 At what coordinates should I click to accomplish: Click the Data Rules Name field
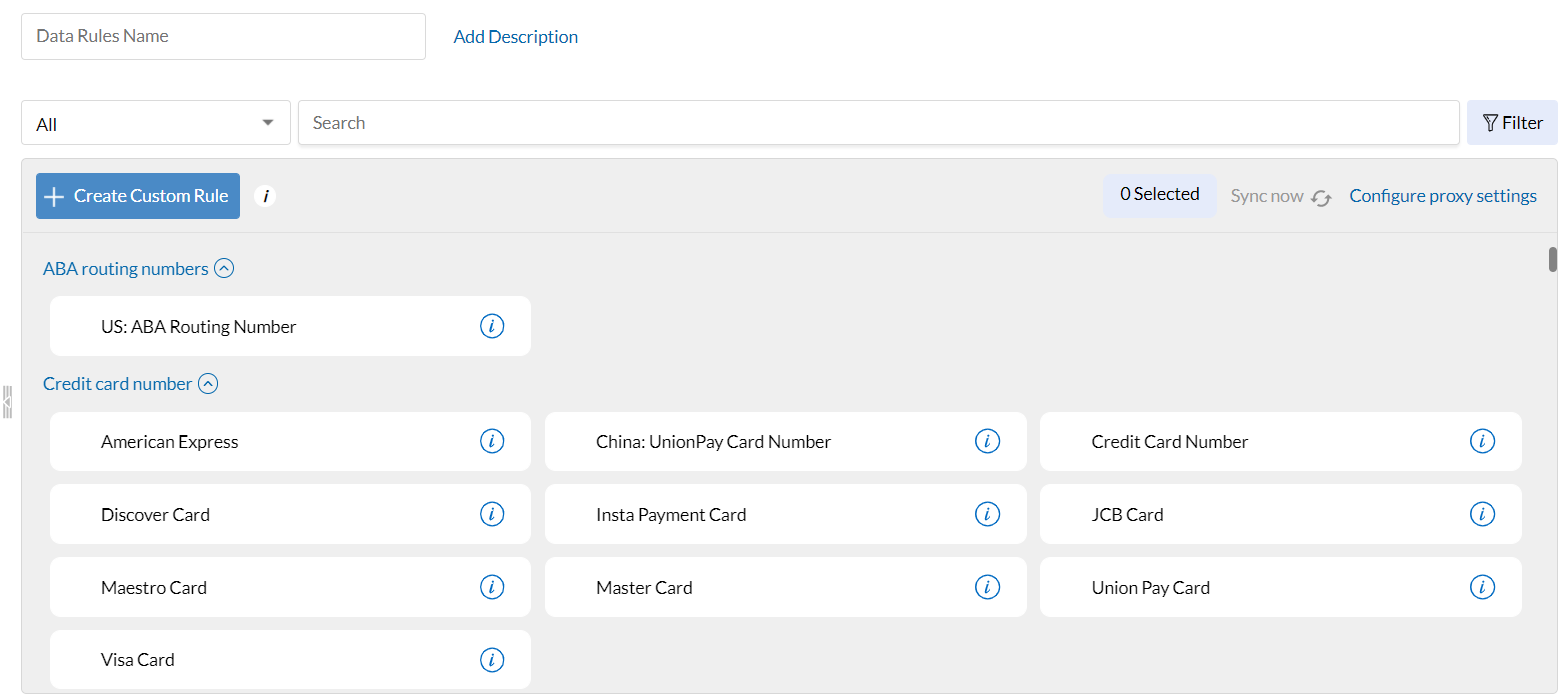pos(223,36)
